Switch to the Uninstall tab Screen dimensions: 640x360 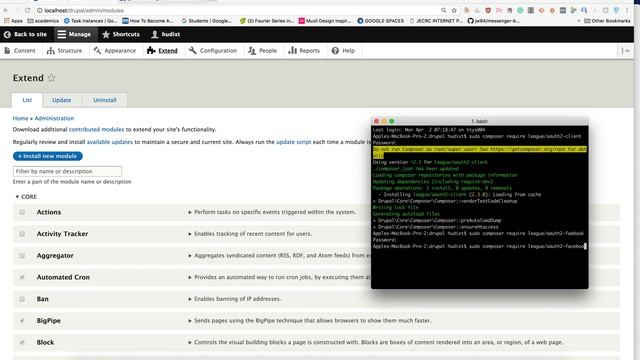[x=104, y=100]
